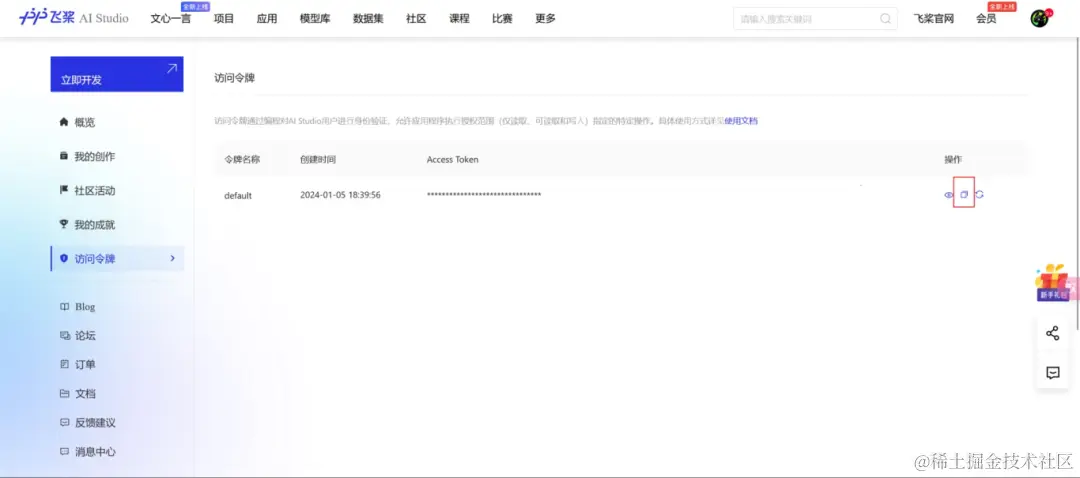Click the 立即开发 button
This screenshot has height=478, width=1080.
[x=117, y=74]
